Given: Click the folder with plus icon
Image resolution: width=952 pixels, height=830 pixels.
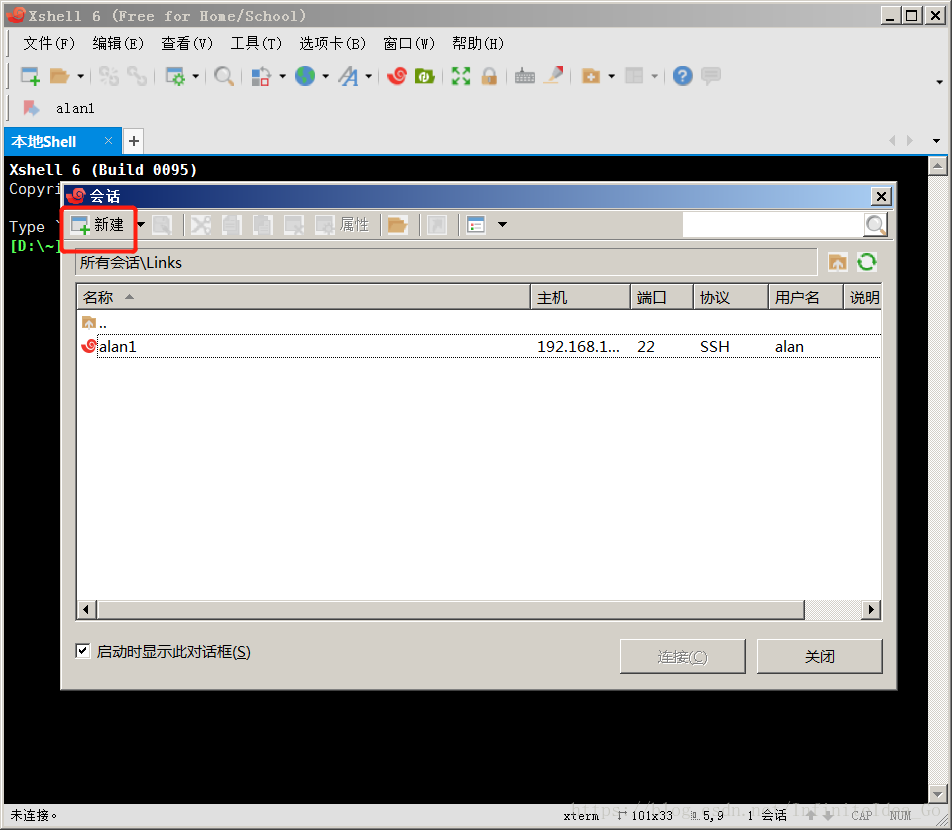Looking at the screenshot, I should pos(591,76).
